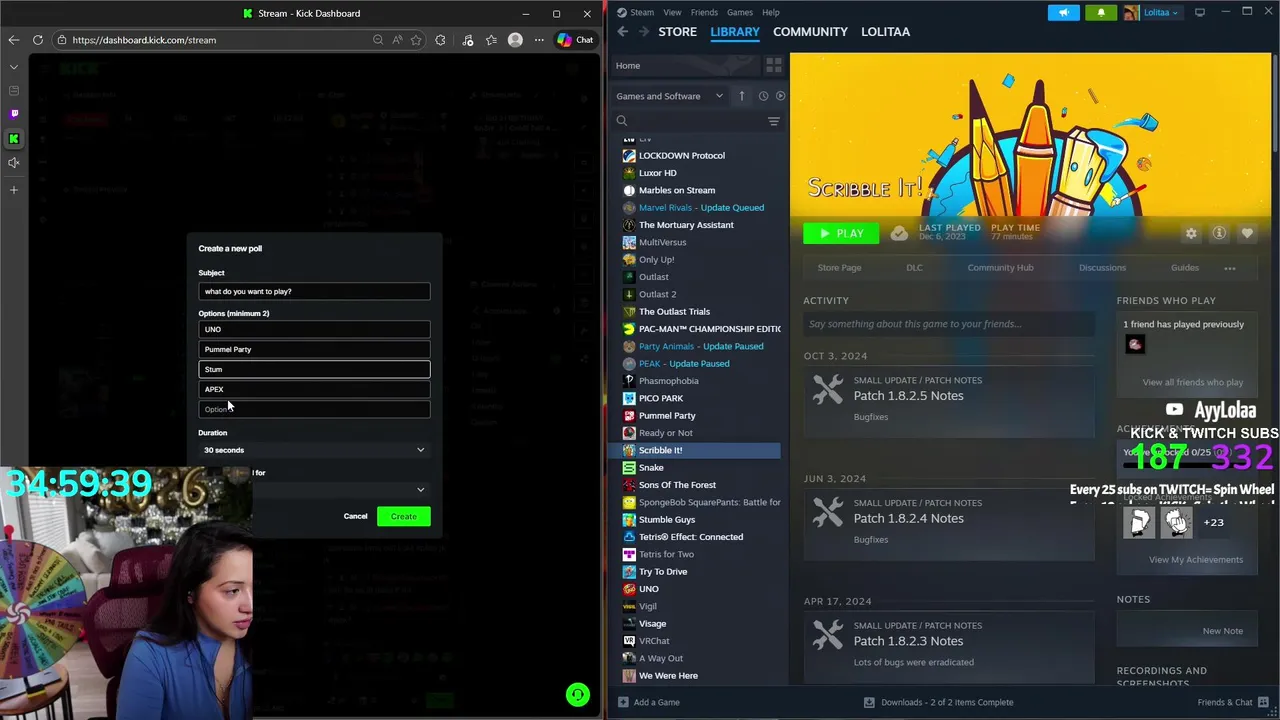Open the Friends menu in Steam
Viewport: 1280px width, 720px height.
point(704,12)
